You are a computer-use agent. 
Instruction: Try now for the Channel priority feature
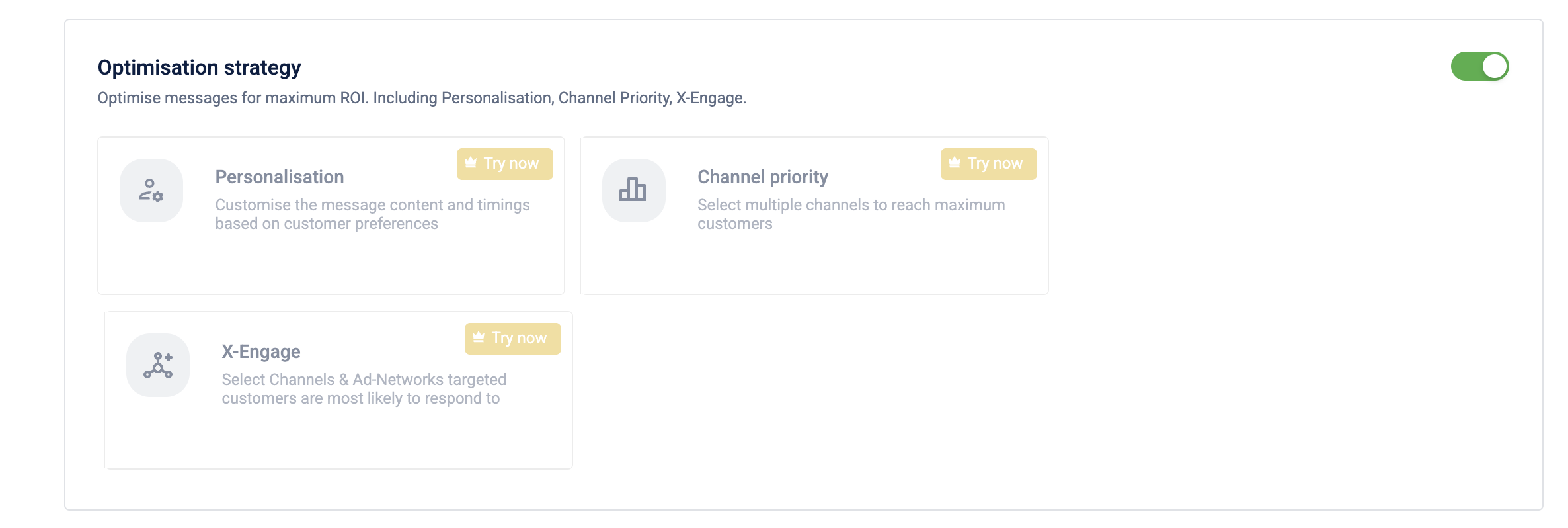pos(989,164)
